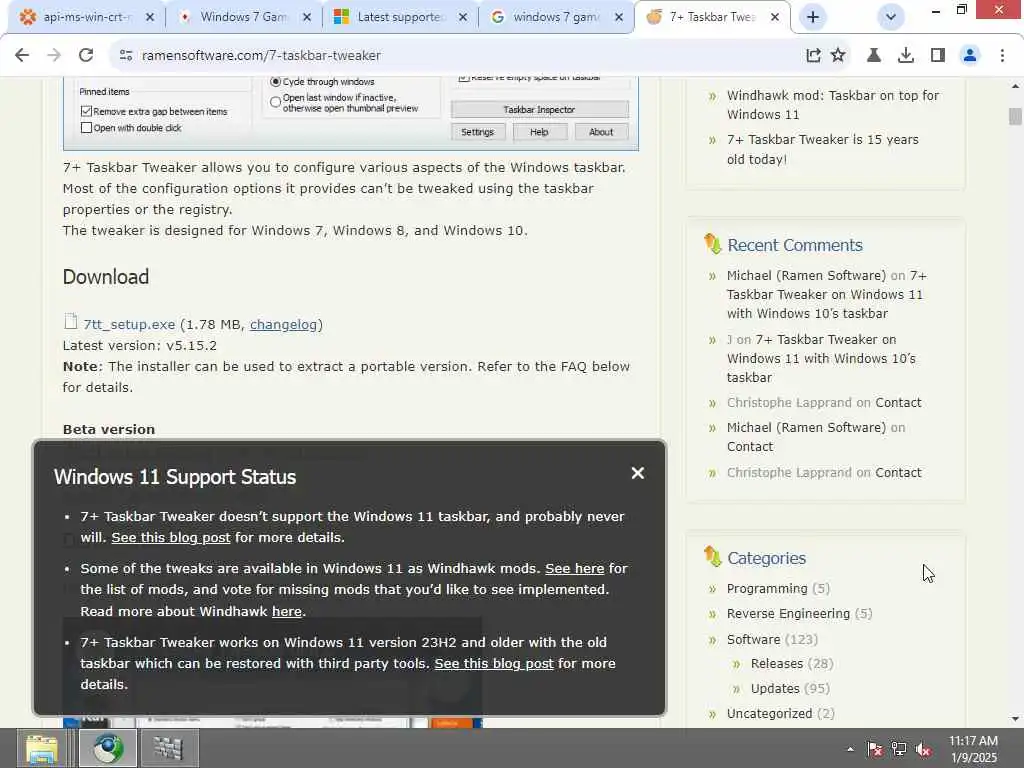
Task: Click the Chrome browser taskbar icon
Action: (108, 748)
